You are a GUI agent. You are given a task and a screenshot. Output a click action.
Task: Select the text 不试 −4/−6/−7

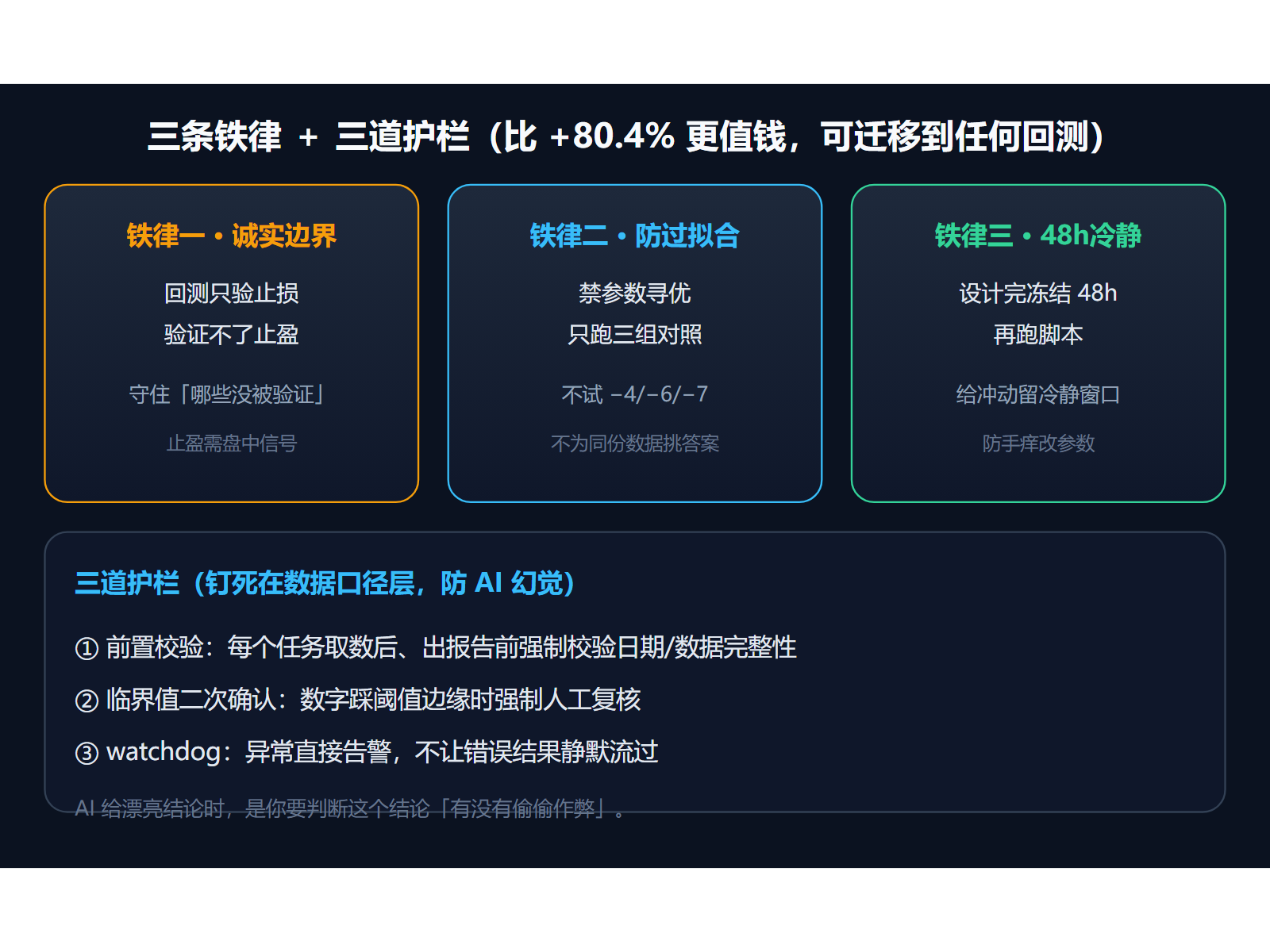(x=634, y=394)
